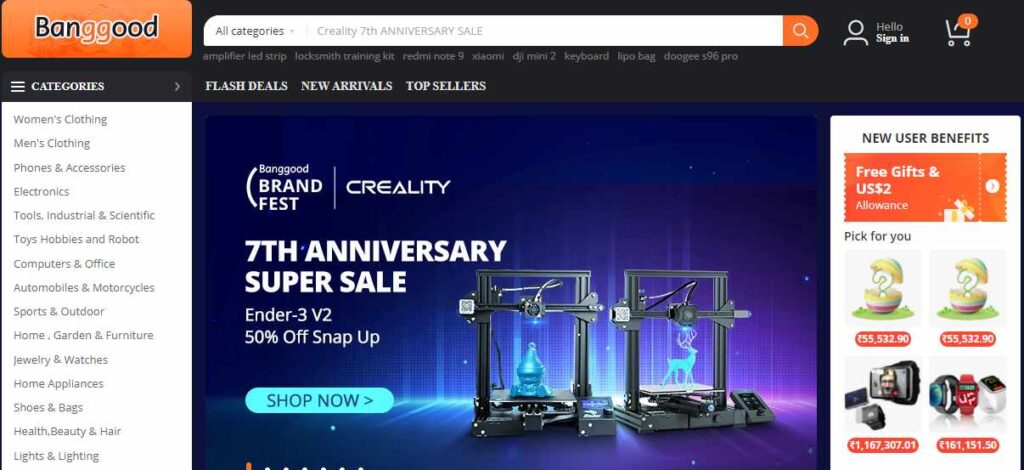Click the arrow on Free Gifts banner
This screenshot has width=1024, height=470.
point(992,187)
